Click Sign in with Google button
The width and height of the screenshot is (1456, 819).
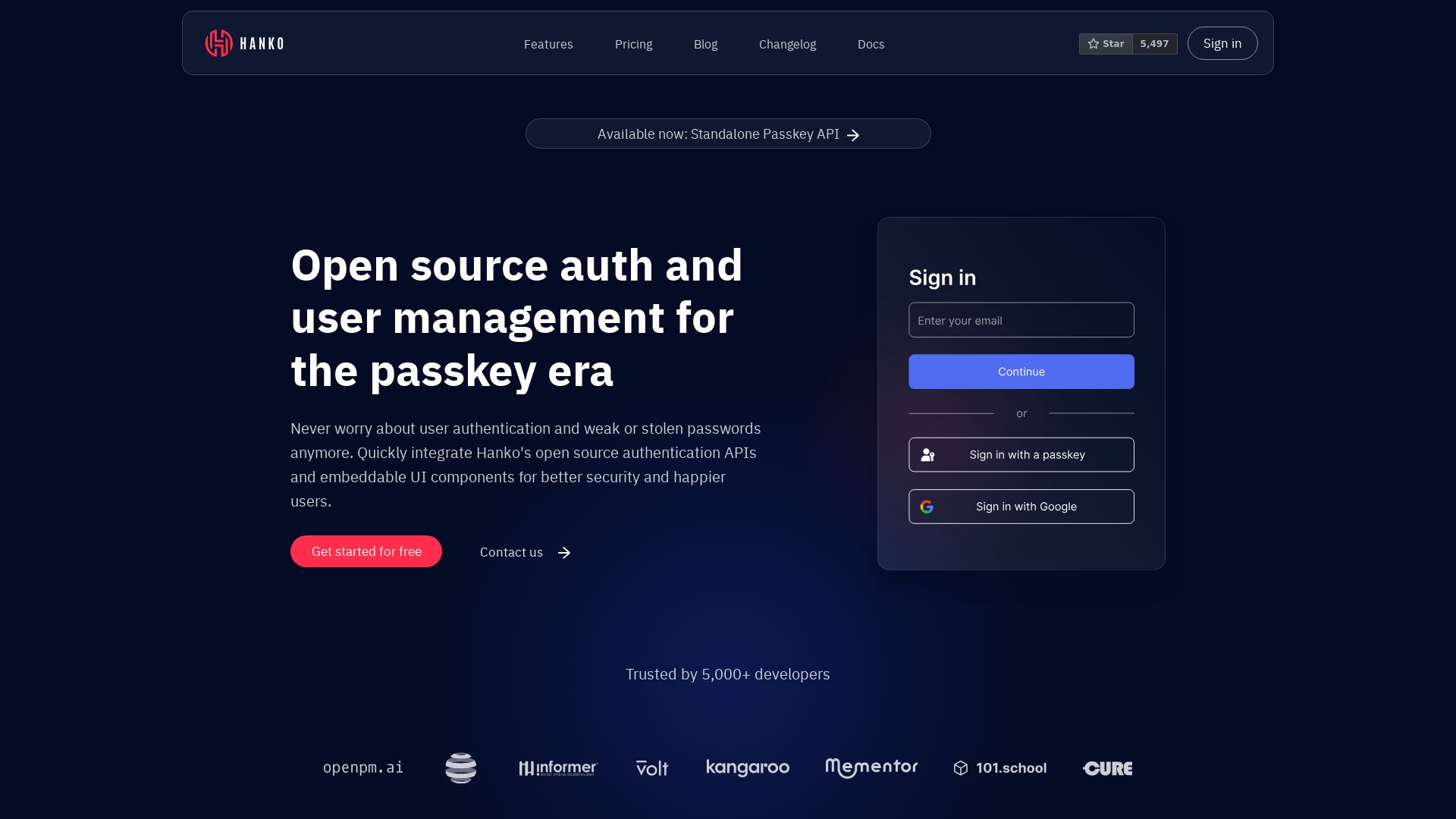(x=1021, y=507)
